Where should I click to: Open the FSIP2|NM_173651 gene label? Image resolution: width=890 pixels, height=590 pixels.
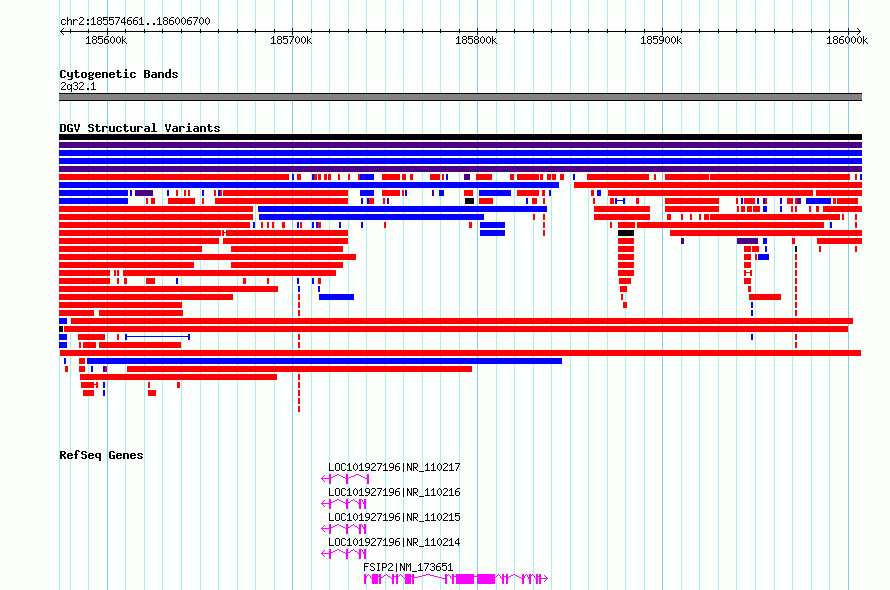[408, 567]
